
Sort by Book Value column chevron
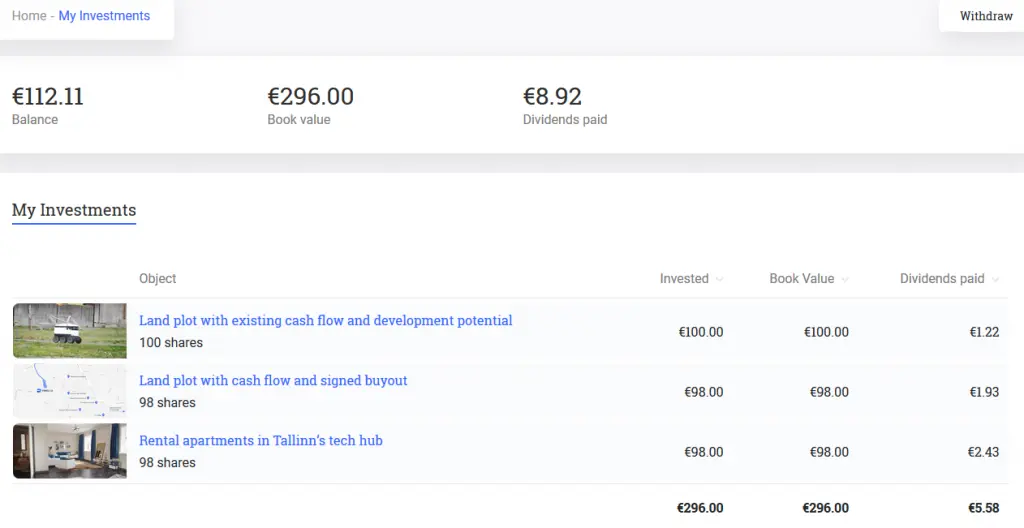click(844, 280)
